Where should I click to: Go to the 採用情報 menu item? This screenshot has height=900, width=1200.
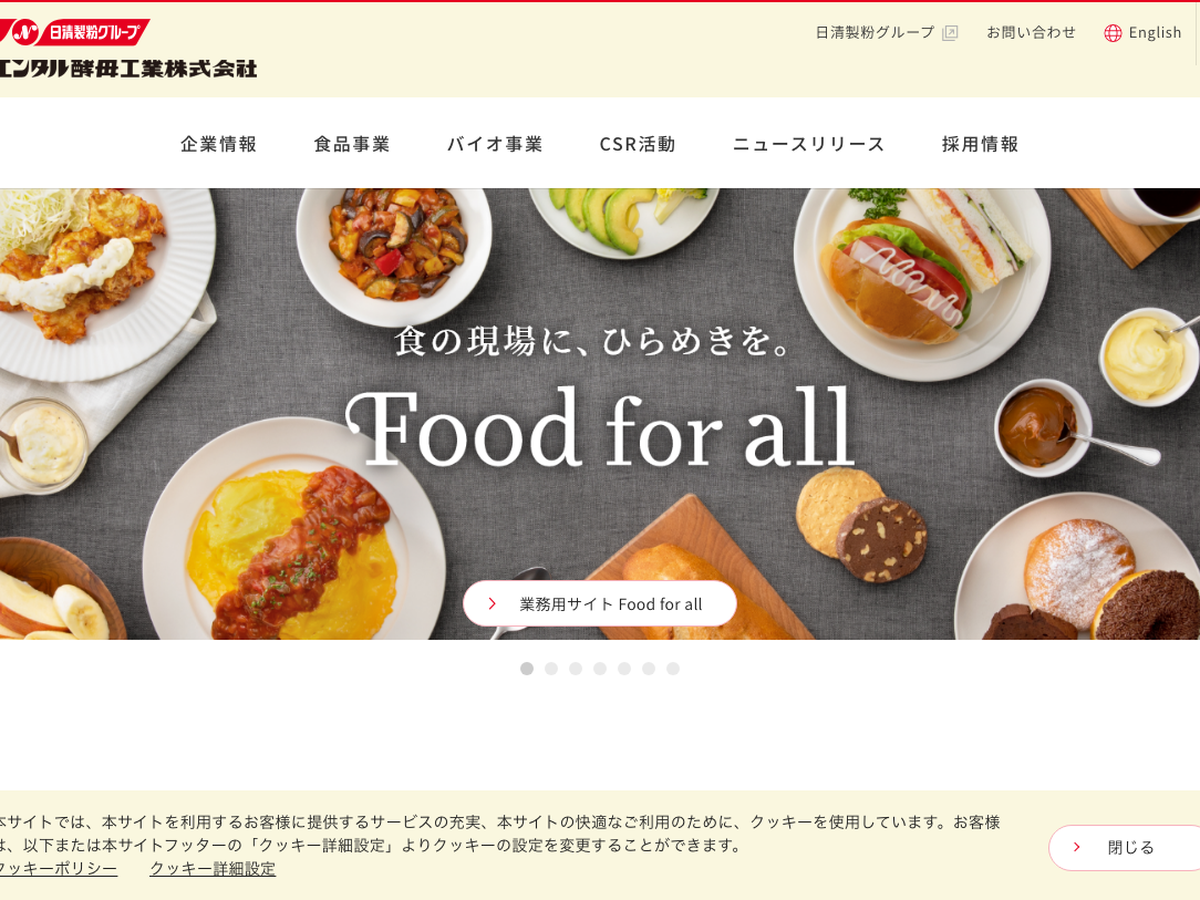point(980,143)
